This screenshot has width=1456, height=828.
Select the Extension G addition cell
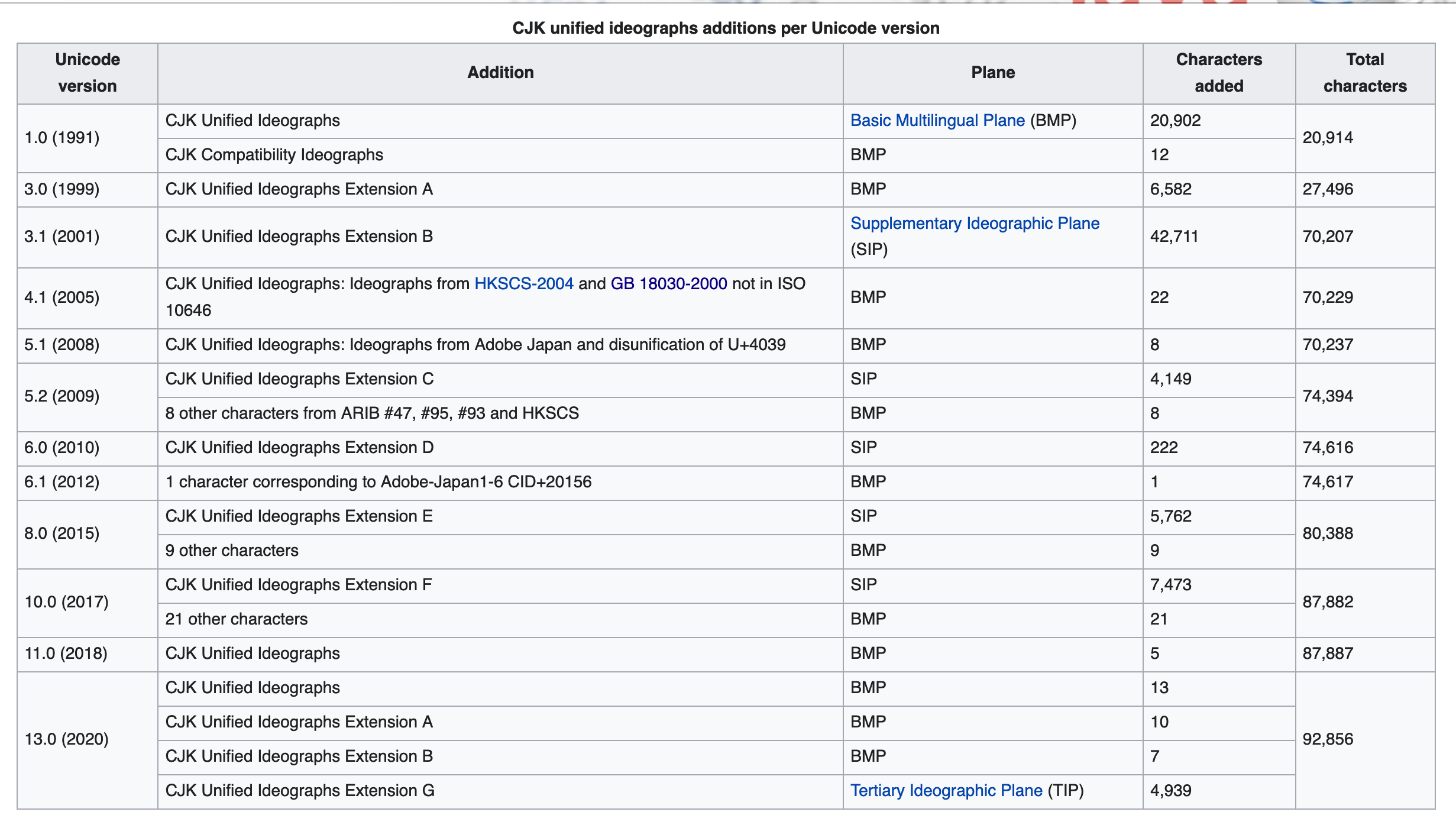(300, 791)
